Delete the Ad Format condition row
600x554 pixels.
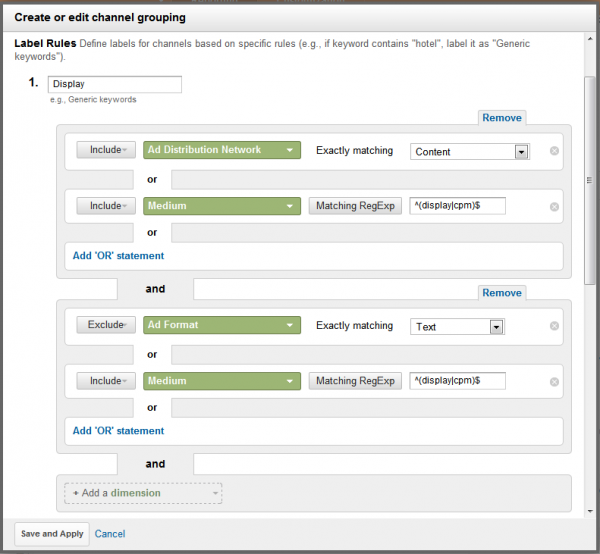554,327
